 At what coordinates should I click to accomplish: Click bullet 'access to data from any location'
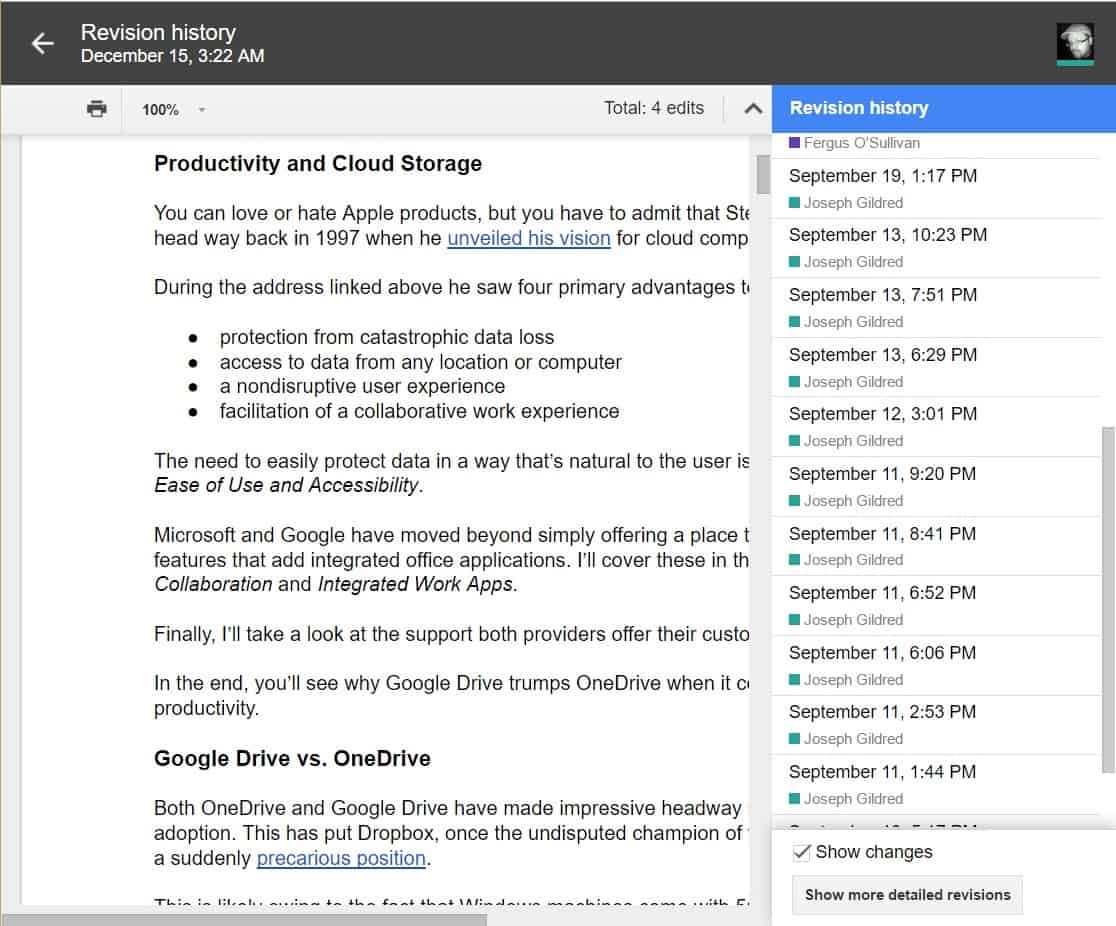(x=420, y=362)
